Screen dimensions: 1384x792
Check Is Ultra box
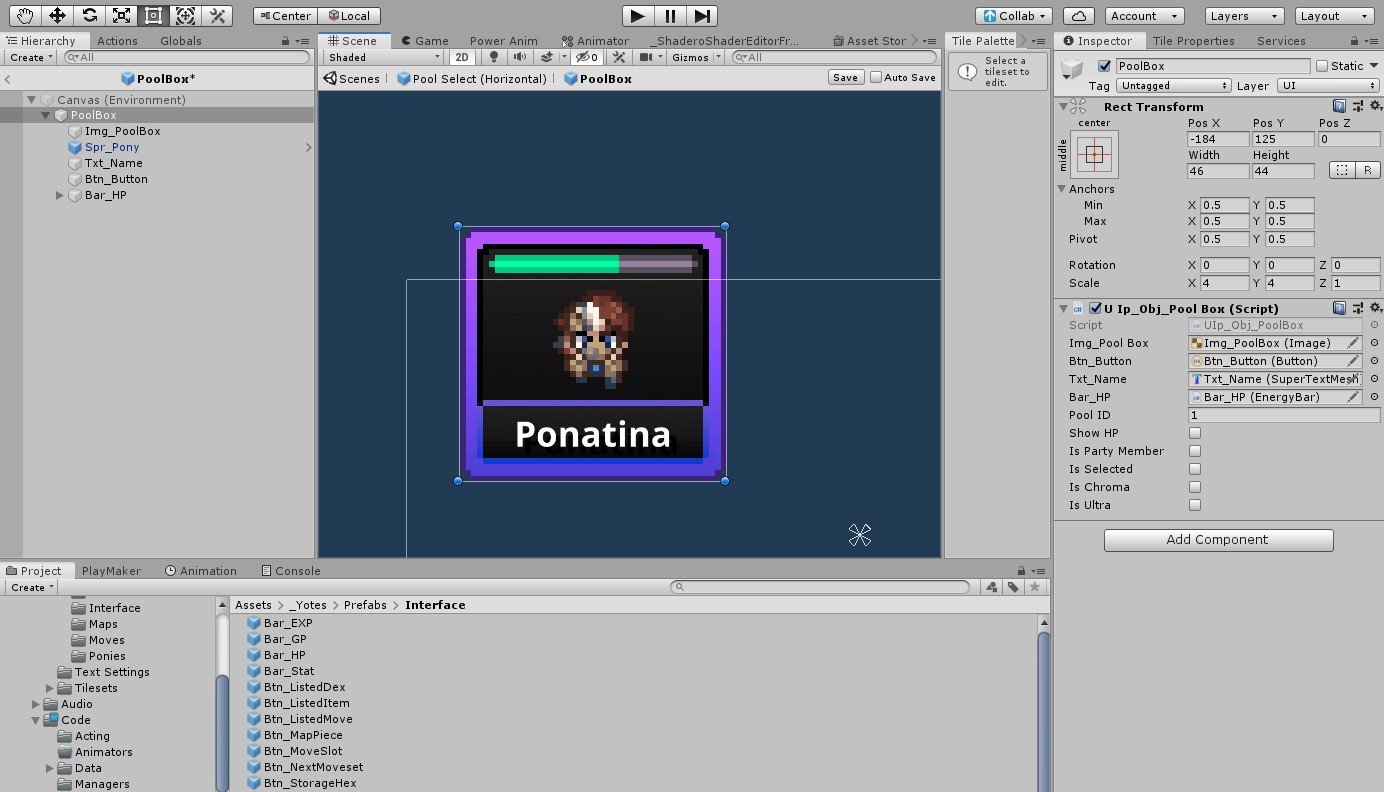[1194, 505]
